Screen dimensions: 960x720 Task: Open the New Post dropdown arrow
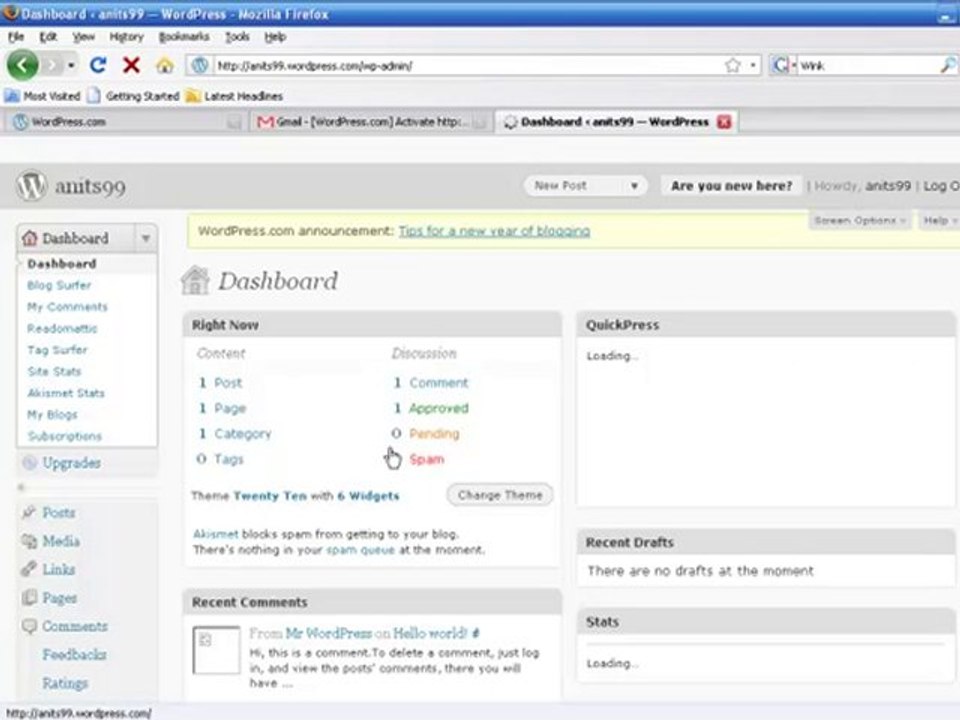coord(634,186)
